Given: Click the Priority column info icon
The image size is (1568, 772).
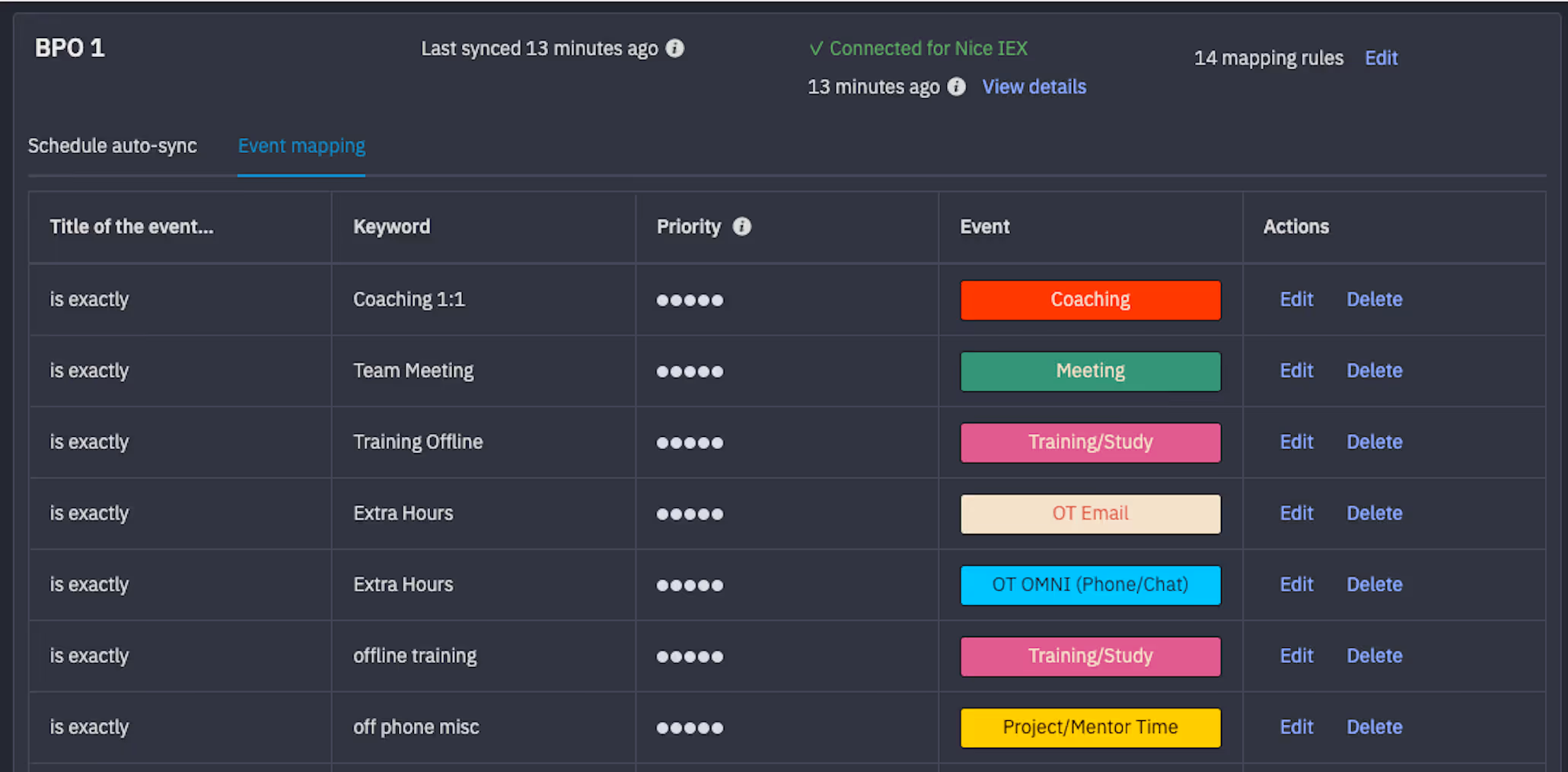Looking at the screenshot, I should click(x=742, y=227).
